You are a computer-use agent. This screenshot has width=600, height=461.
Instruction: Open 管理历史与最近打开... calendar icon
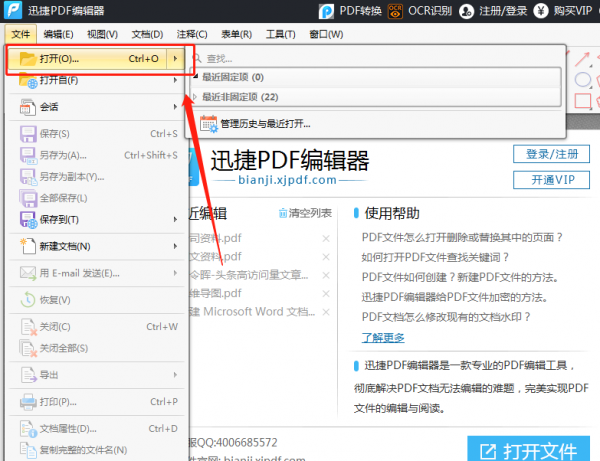point(209,124)
